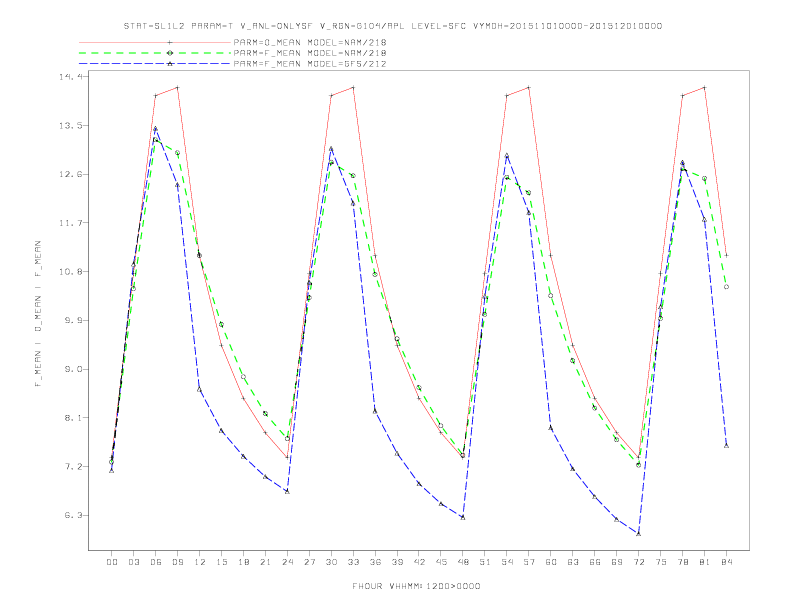Click x-axis tick label 24
792x612 pixels.
click(x=287, y=562)
